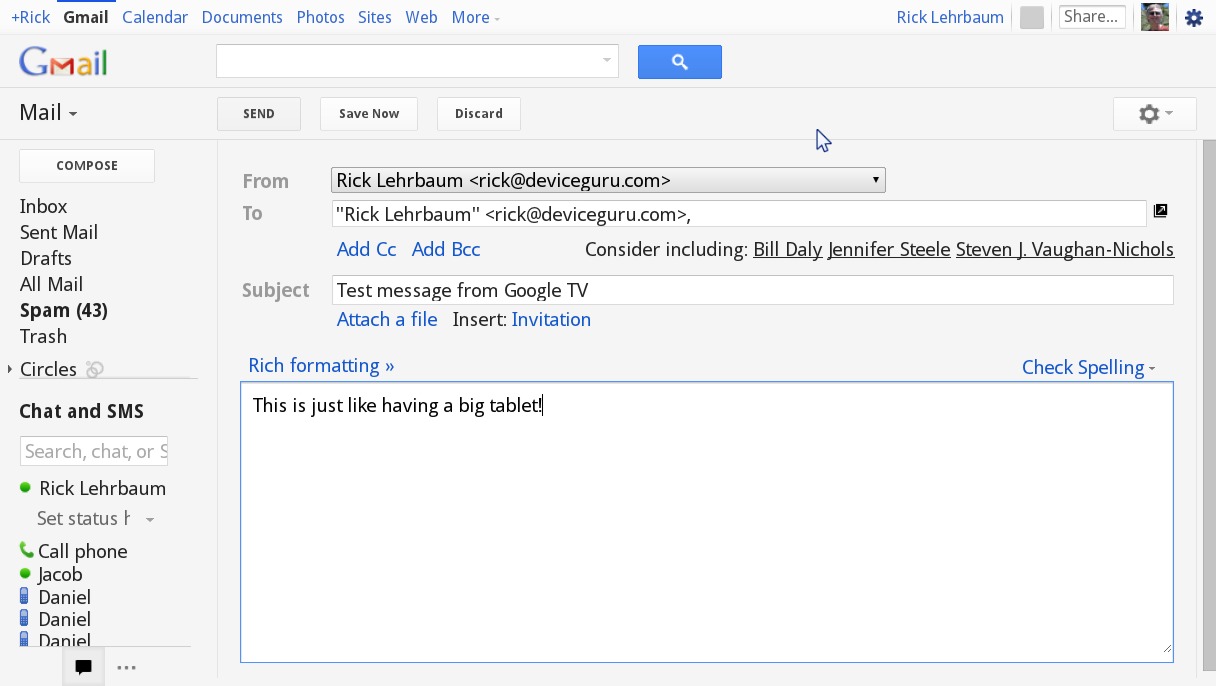Click Attach a file link
Viewport: 1216px width, 686px height.
click(x=387, y=319)
